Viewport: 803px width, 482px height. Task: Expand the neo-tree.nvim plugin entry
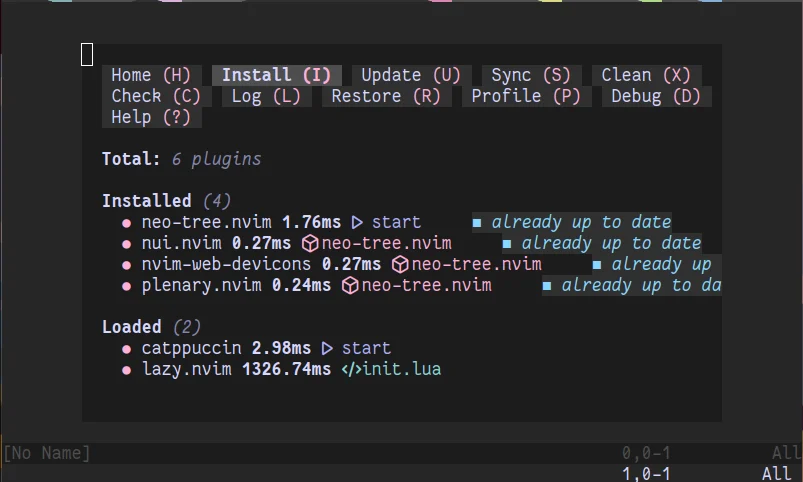206,222
